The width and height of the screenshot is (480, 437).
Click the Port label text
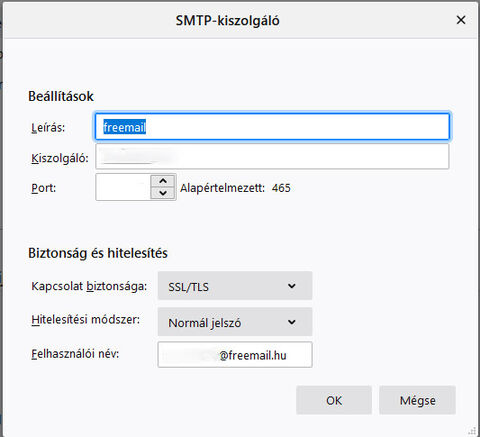click(44, 188)
